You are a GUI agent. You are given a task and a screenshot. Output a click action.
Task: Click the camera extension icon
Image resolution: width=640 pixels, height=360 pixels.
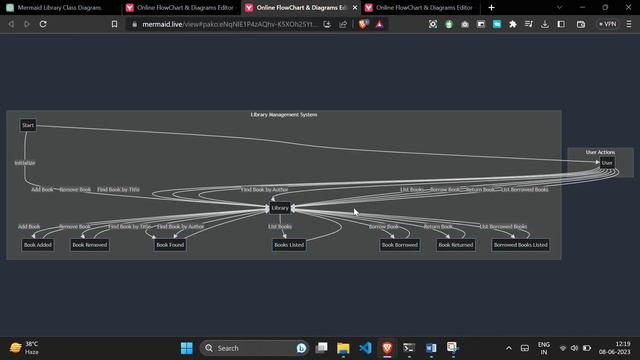[465, 24]
